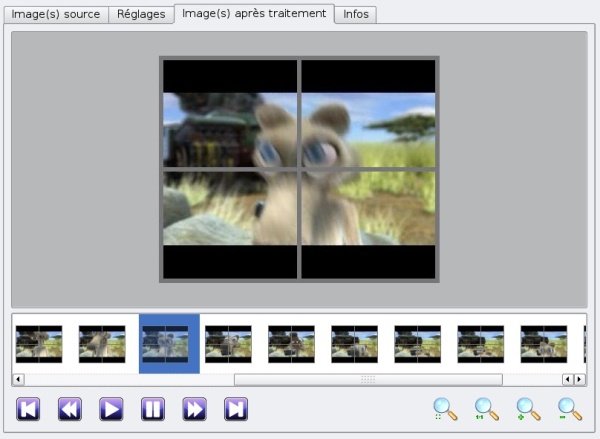Image resolution: width=600 pixels, height=439 pixels.
Task: Select the sixth filmstrip thumbnail
Action: pyautogui.click(x=355, y=344)
